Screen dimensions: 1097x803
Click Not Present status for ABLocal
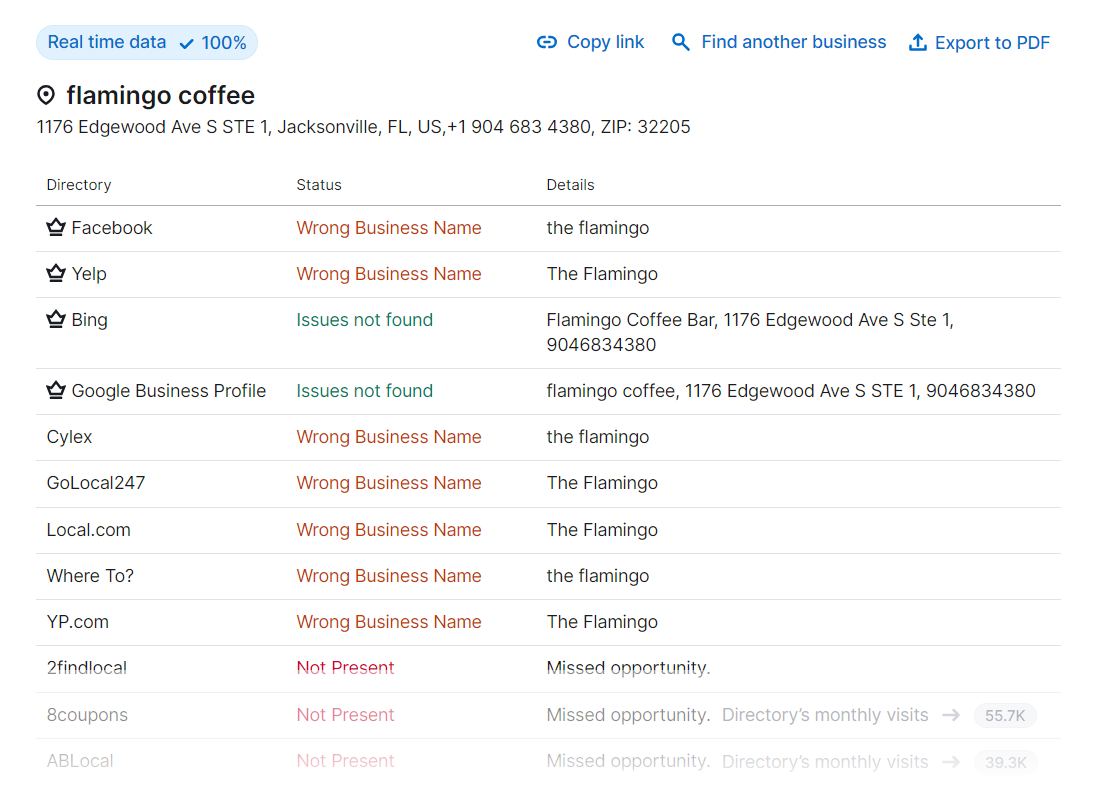click(x=346, y=761)
